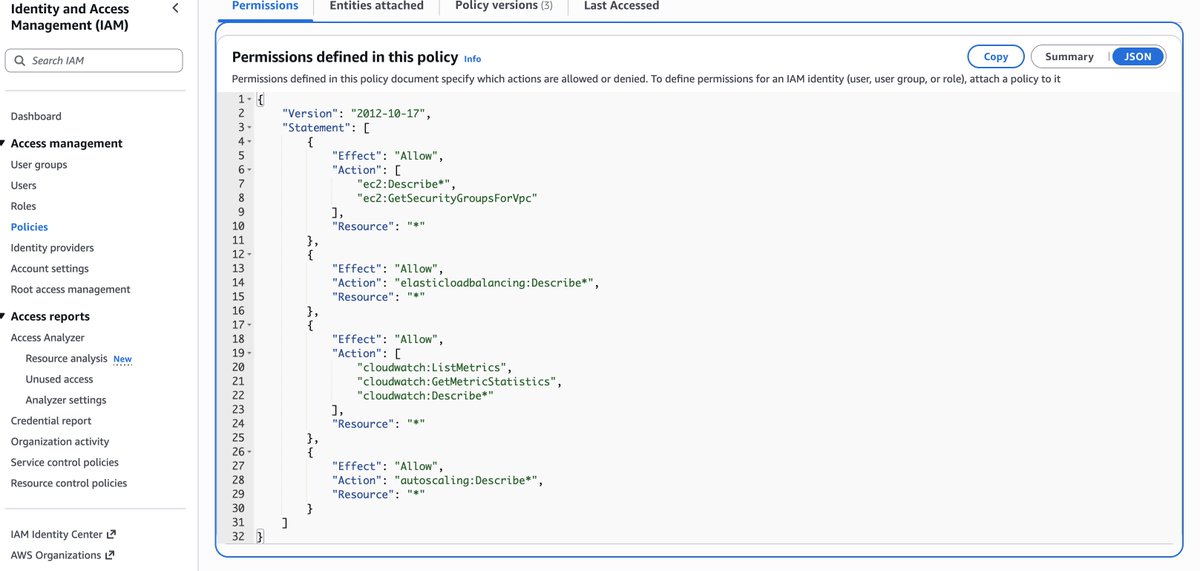Focus the Search IAM field
The height and width of the screenshot is (571, 1200).
point(94,61)
